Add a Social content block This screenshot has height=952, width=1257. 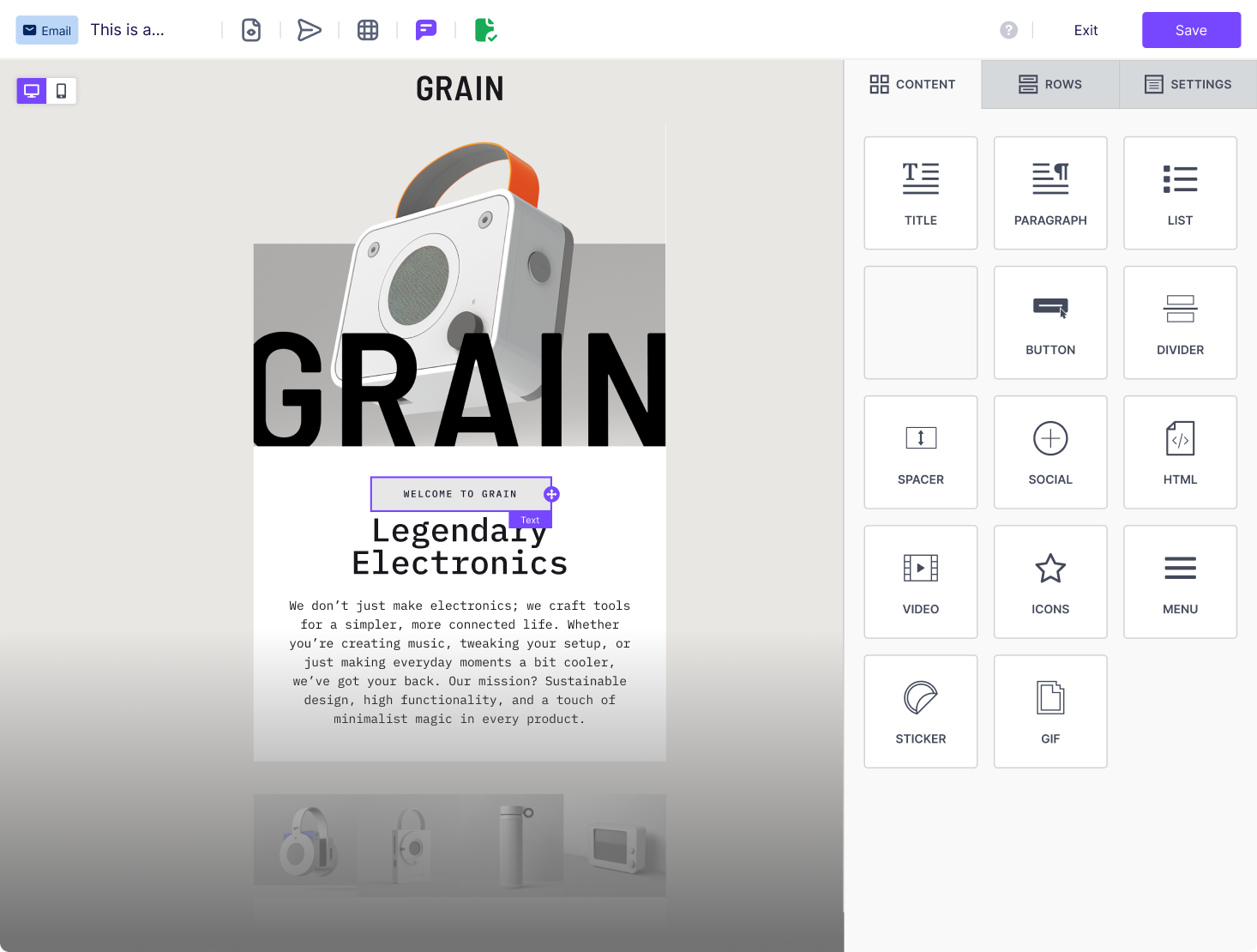point(1050,452)
